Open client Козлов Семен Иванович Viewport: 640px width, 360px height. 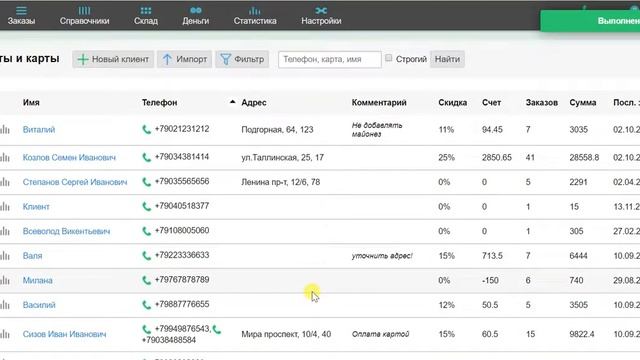coord(69,158)
